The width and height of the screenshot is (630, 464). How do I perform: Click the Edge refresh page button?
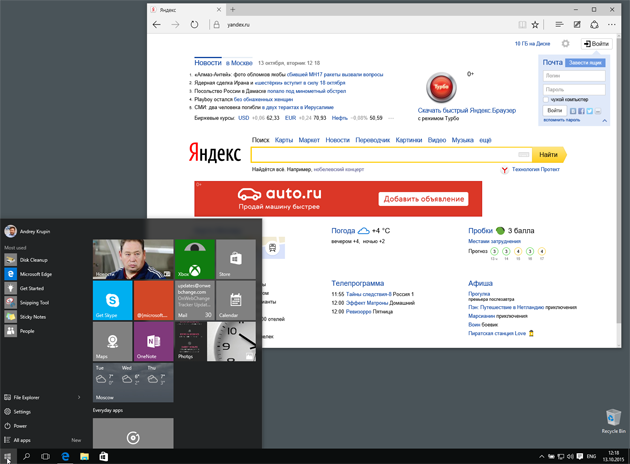click(x=194, y=24)
